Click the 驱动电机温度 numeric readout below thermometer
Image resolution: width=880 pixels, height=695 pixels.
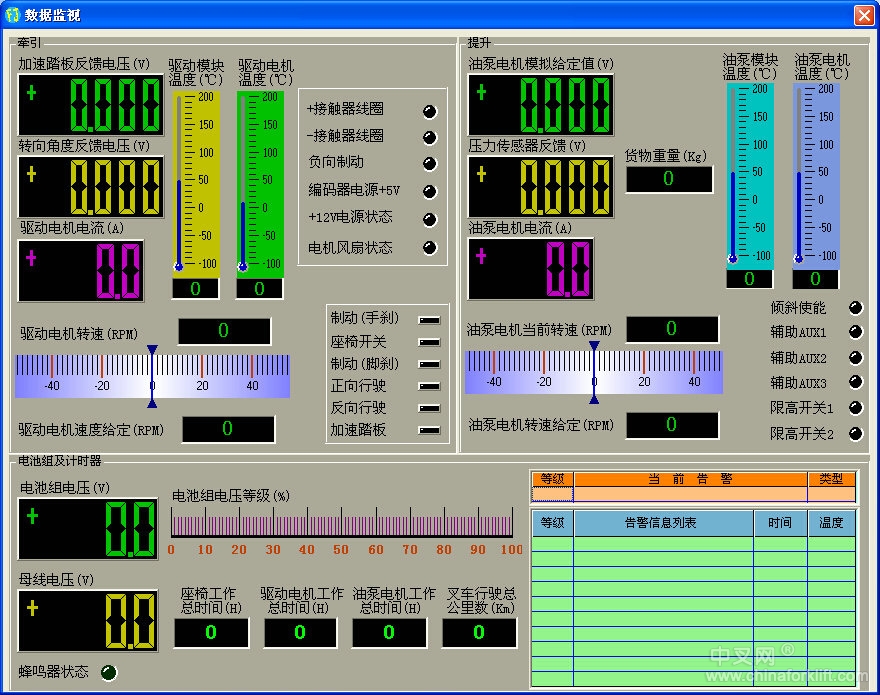[x=260, y=289]
